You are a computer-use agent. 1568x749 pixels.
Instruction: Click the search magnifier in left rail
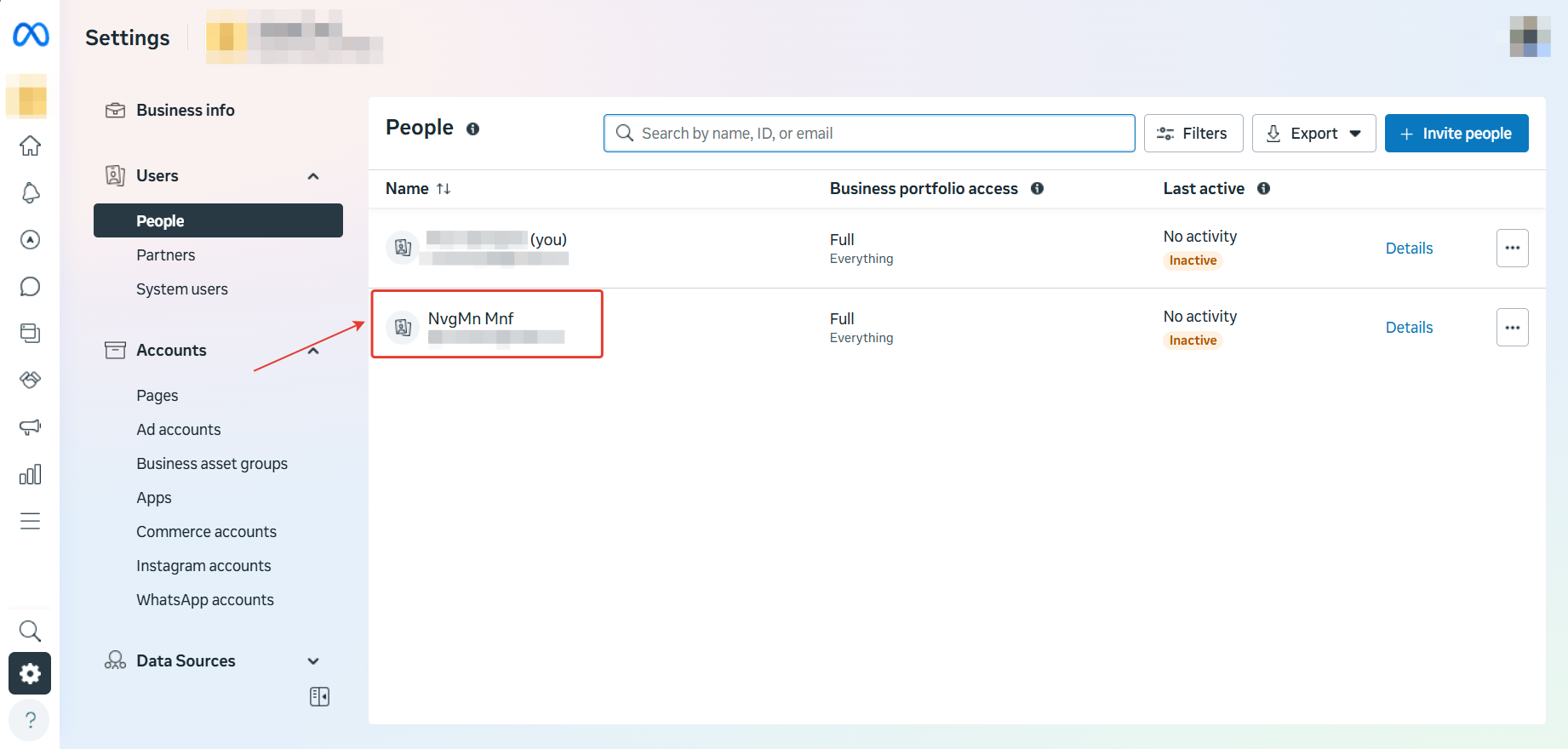30,631
